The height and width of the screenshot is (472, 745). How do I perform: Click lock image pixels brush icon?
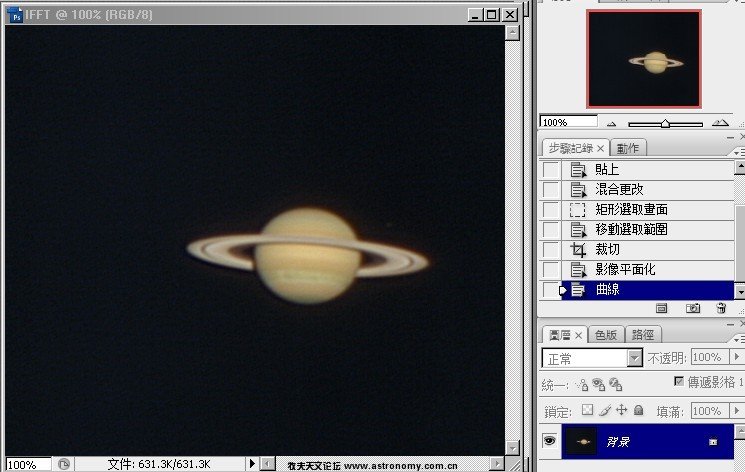604,410
